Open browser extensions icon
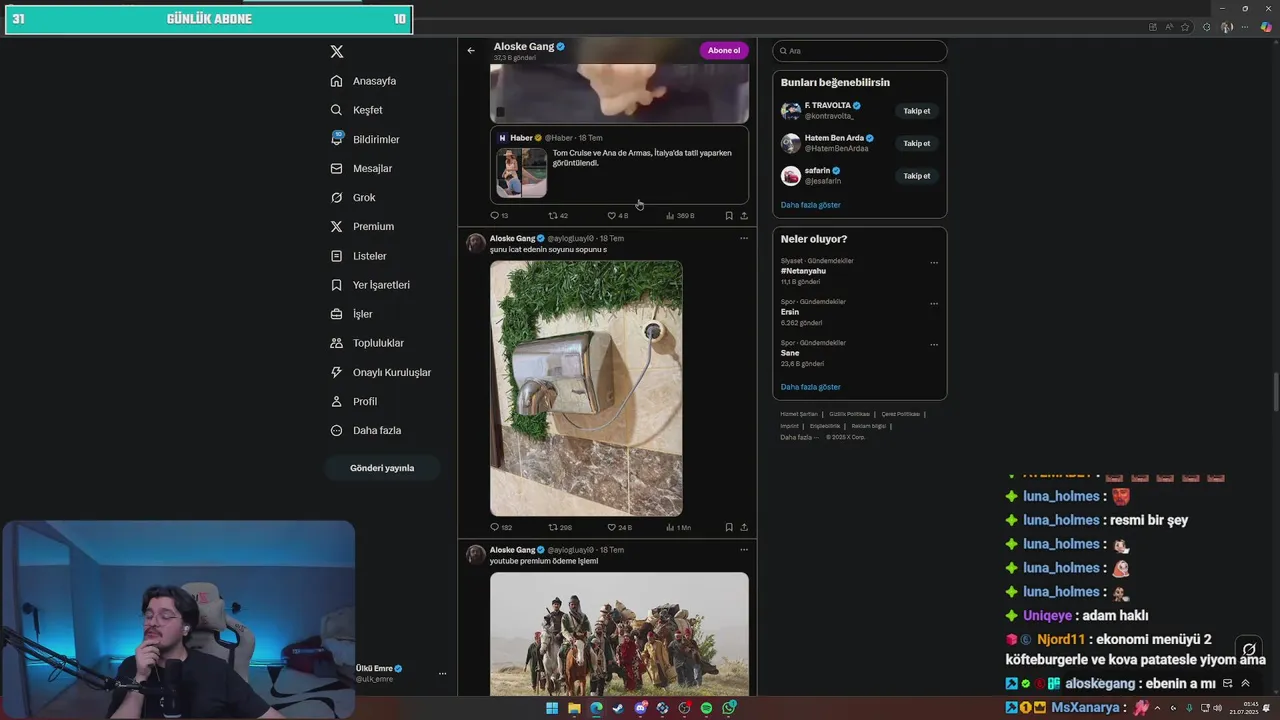Image resolution: width=1280 pixels, height=720 pixels. (x=1207, y=27)
